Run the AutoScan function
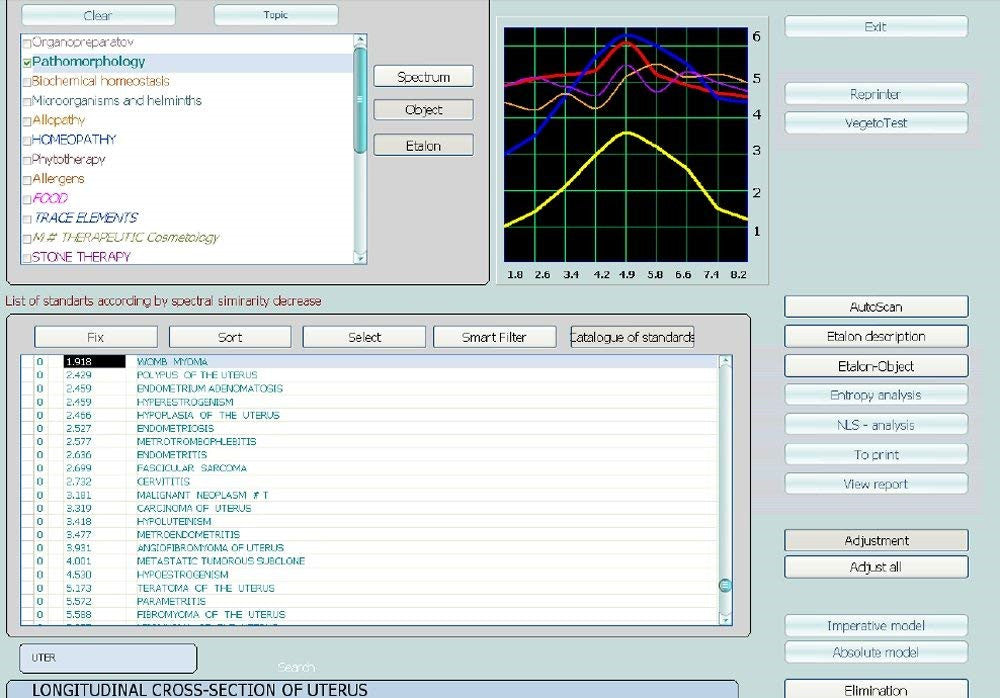Image resolution: width=1000 pixels, height=698 pixels. [x=875, y=306]
